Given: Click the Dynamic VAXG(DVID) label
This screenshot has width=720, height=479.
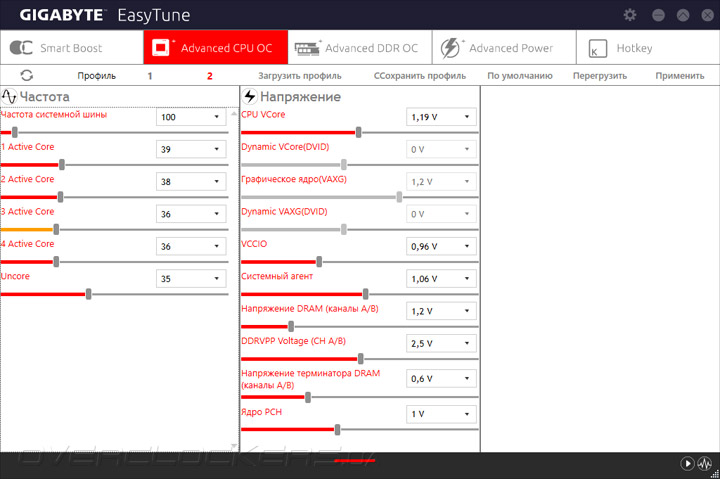Looking at the screenshot, I should click(284, 212).
